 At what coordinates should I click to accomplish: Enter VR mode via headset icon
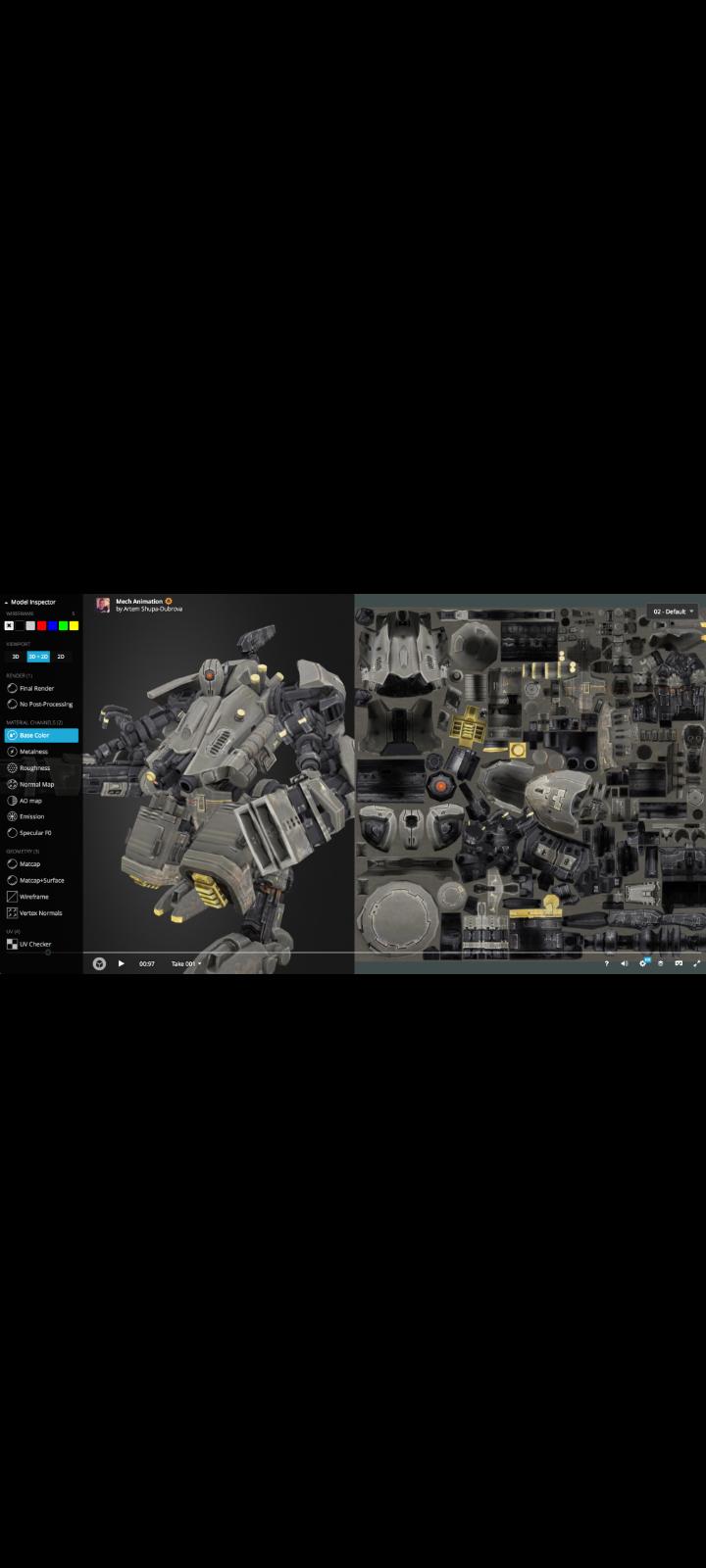click(x=678, y=963)
